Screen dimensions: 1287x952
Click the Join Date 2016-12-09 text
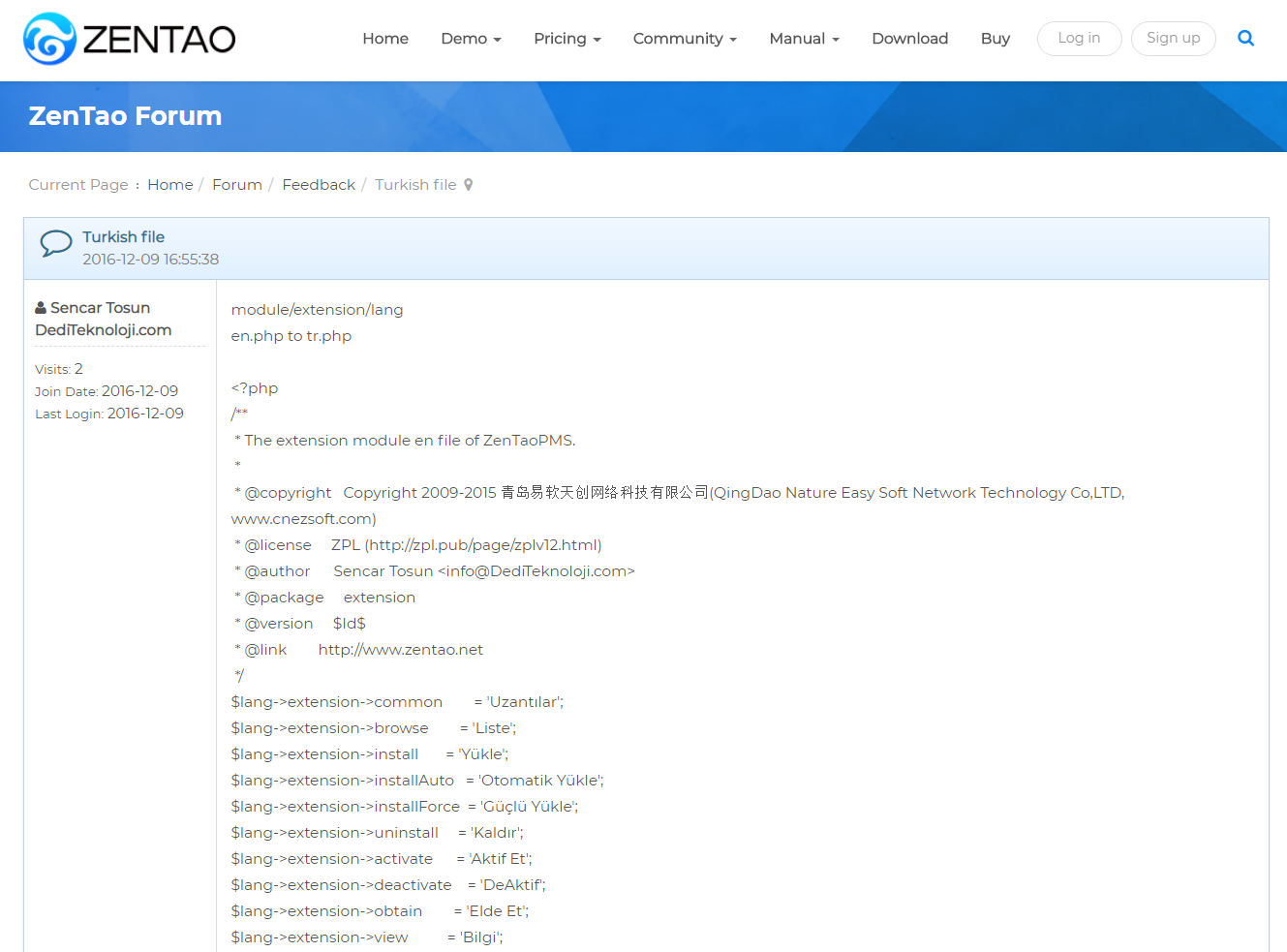click(x=107, y=391)
